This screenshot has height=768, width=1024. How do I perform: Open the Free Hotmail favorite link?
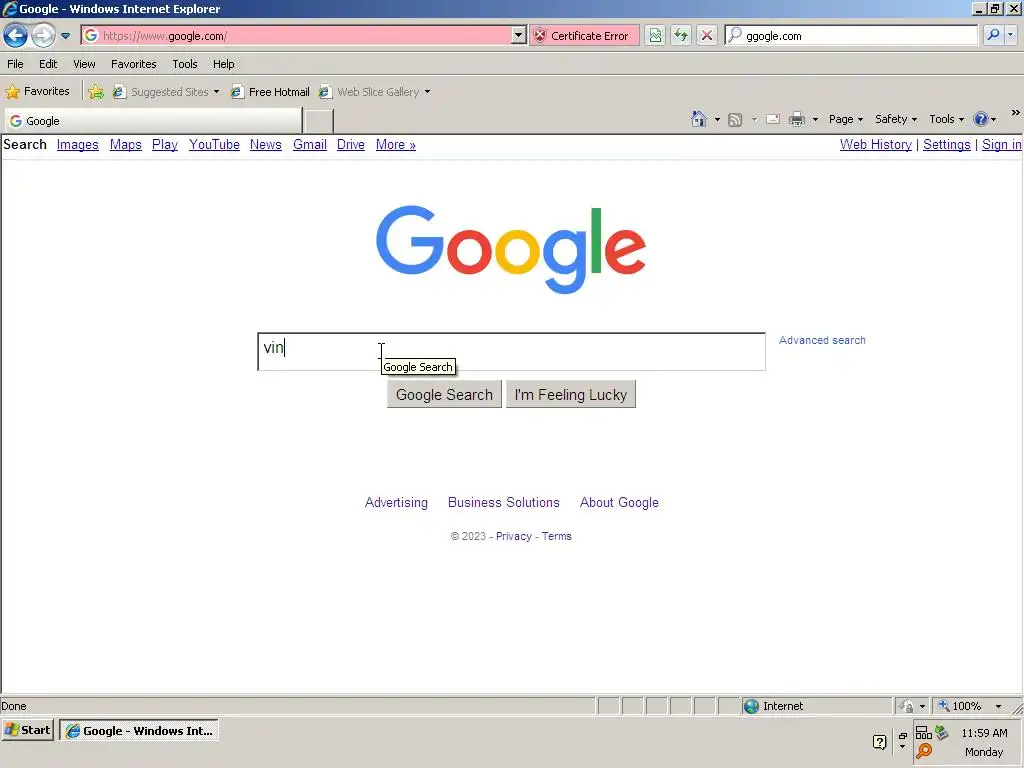point(270,92)
